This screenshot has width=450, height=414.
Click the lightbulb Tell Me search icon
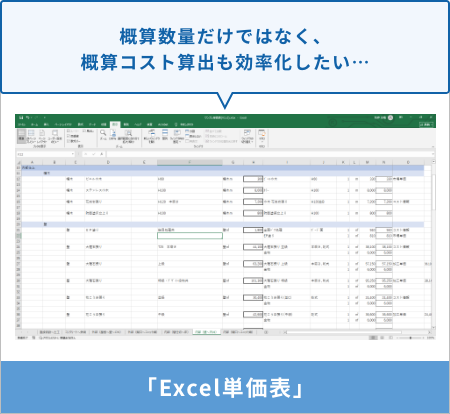tap(176, 124)
